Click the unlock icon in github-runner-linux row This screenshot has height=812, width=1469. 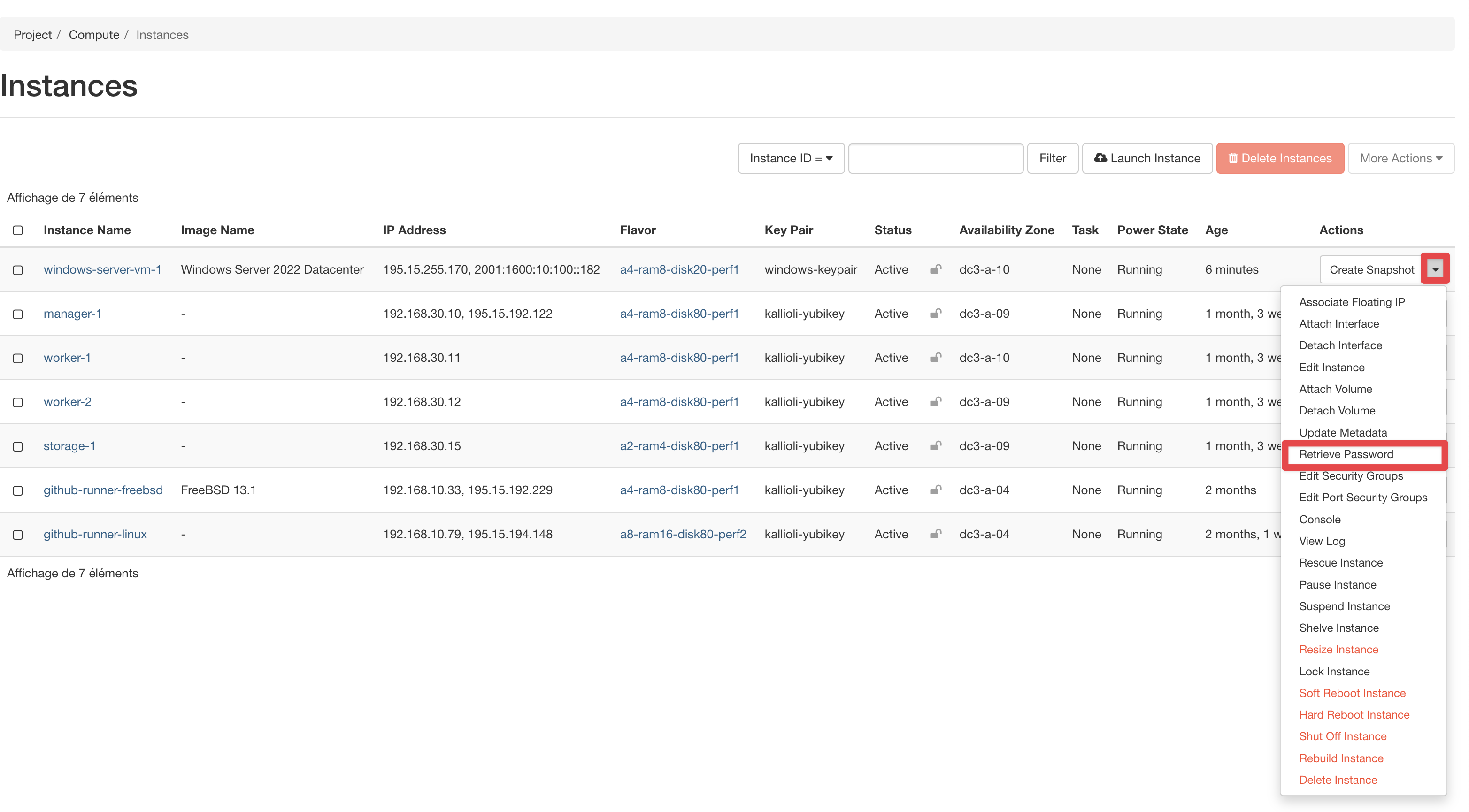click(x=935, y=534)
